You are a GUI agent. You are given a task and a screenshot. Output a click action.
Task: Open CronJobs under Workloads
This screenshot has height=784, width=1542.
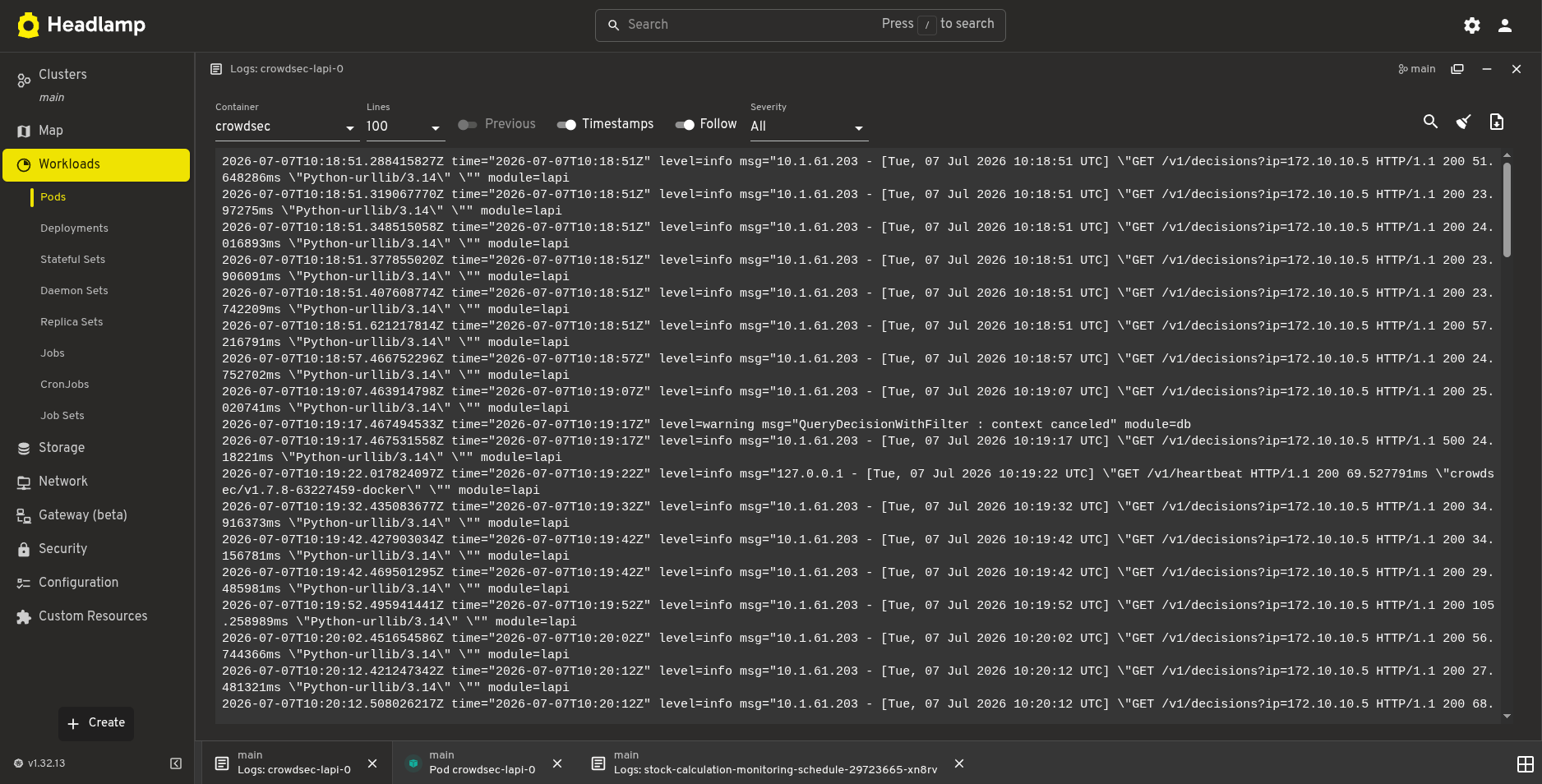(65, 385)
